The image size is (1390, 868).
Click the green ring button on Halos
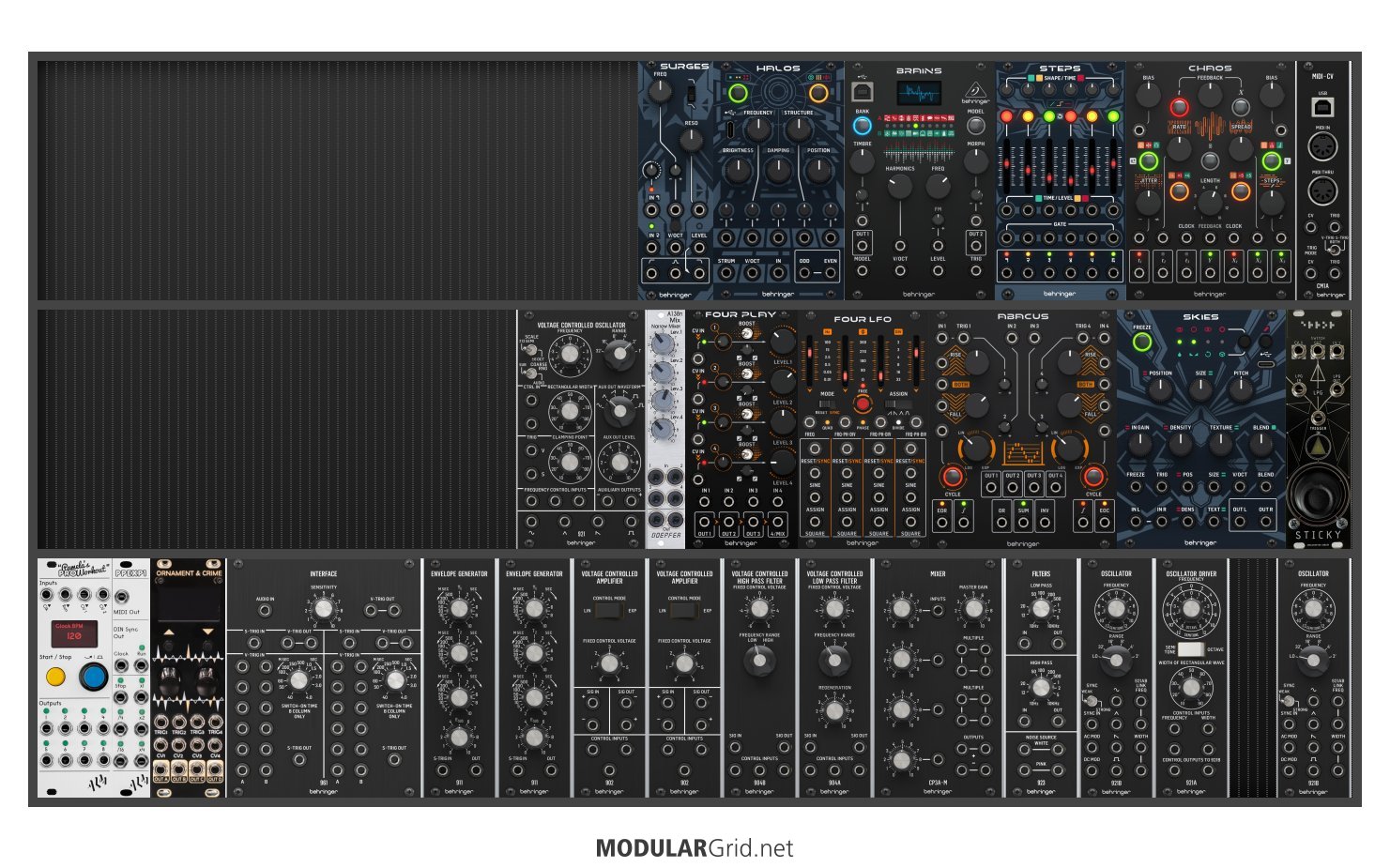[x=738, y=93]
